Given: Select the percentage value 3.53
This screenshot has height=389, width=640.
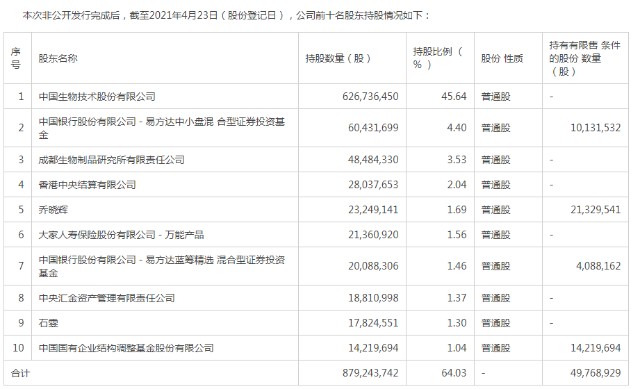Looking at the screenshot, I should [x=457, y=159].
